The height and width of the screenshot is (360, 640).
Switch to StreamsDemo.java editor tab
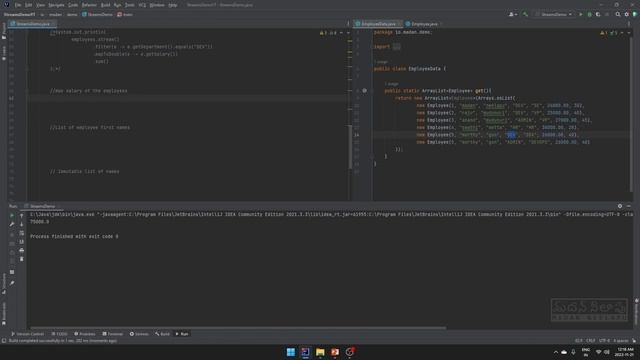tap(33, 24)
